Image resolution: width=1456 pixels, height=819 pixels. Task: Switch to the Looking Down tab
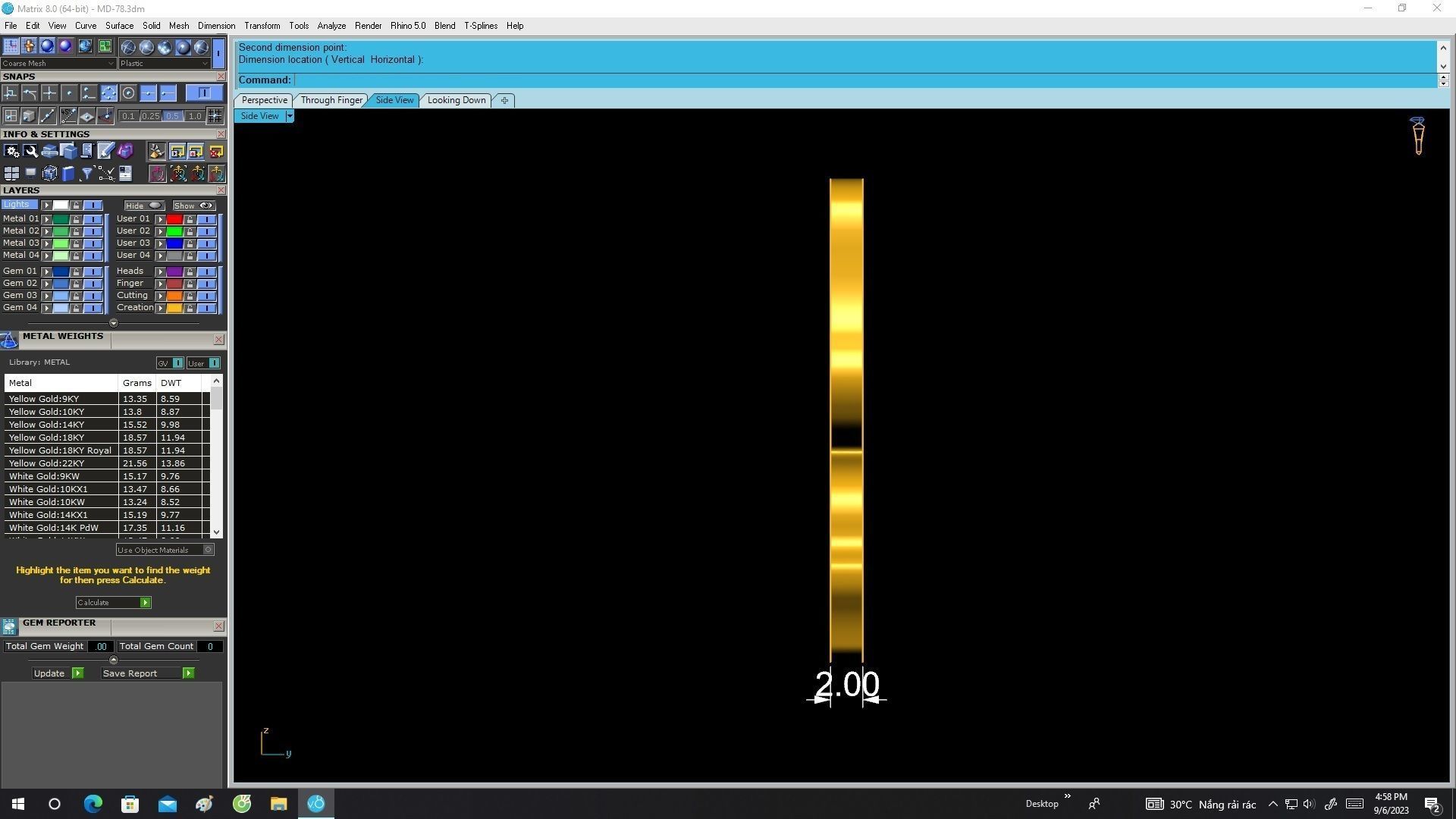point(456,100)
